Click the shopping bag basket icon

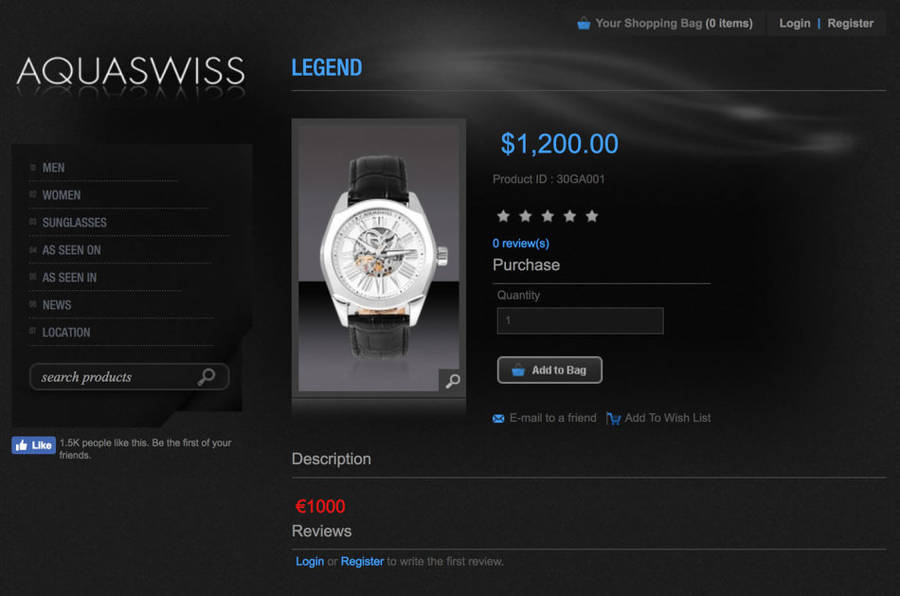(583, 24)
